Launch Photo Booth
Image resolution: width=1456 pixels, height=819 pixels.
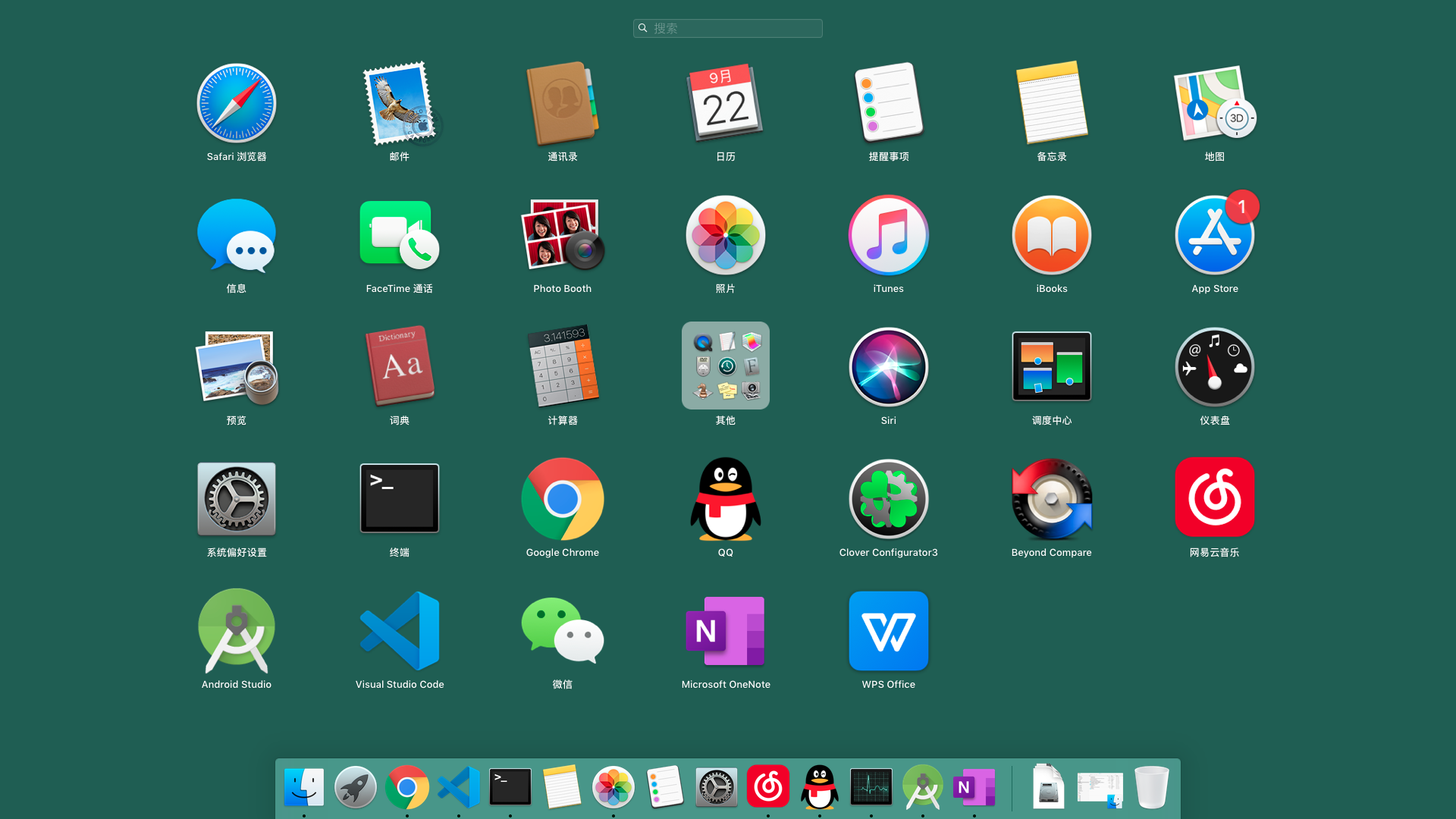point(563,235)
